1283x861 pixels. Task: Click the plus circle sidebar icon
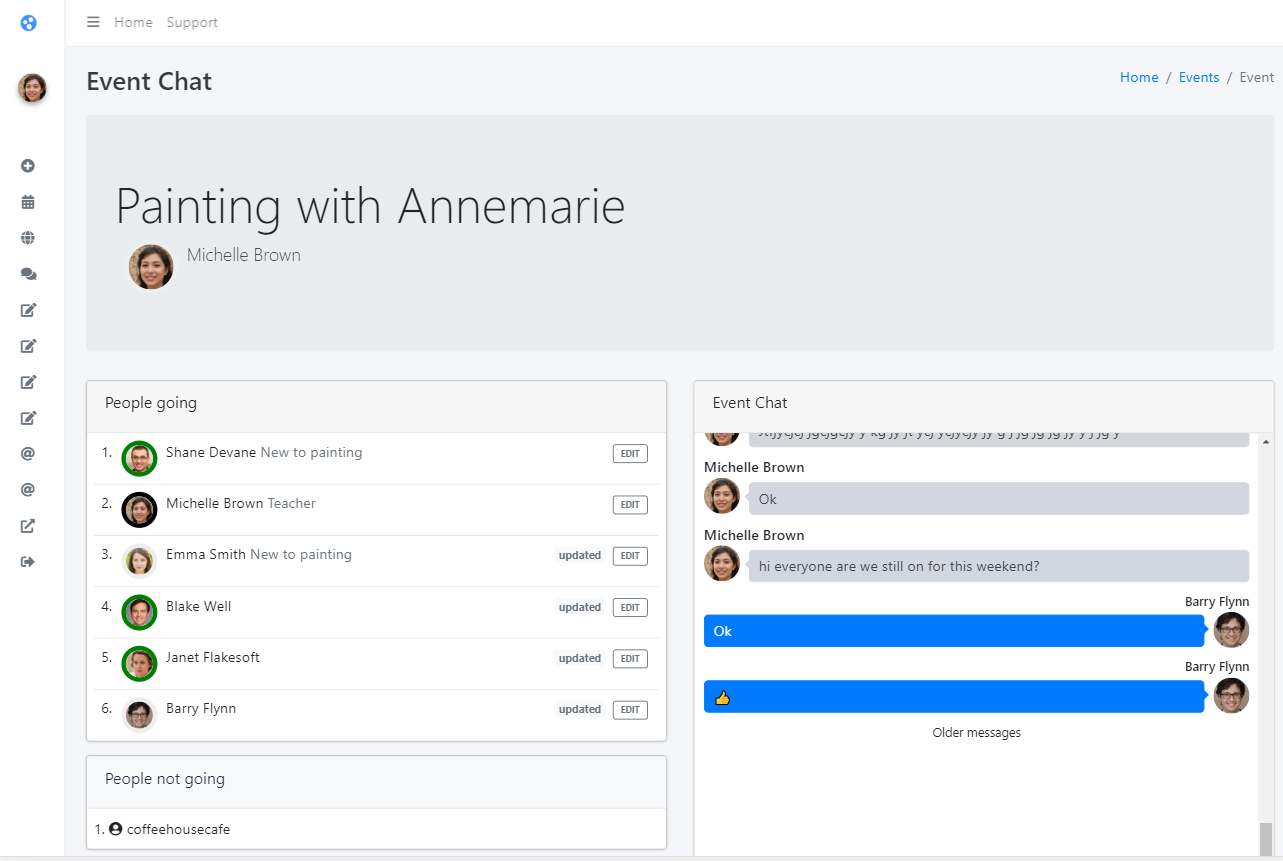click(x=28, y=166)
